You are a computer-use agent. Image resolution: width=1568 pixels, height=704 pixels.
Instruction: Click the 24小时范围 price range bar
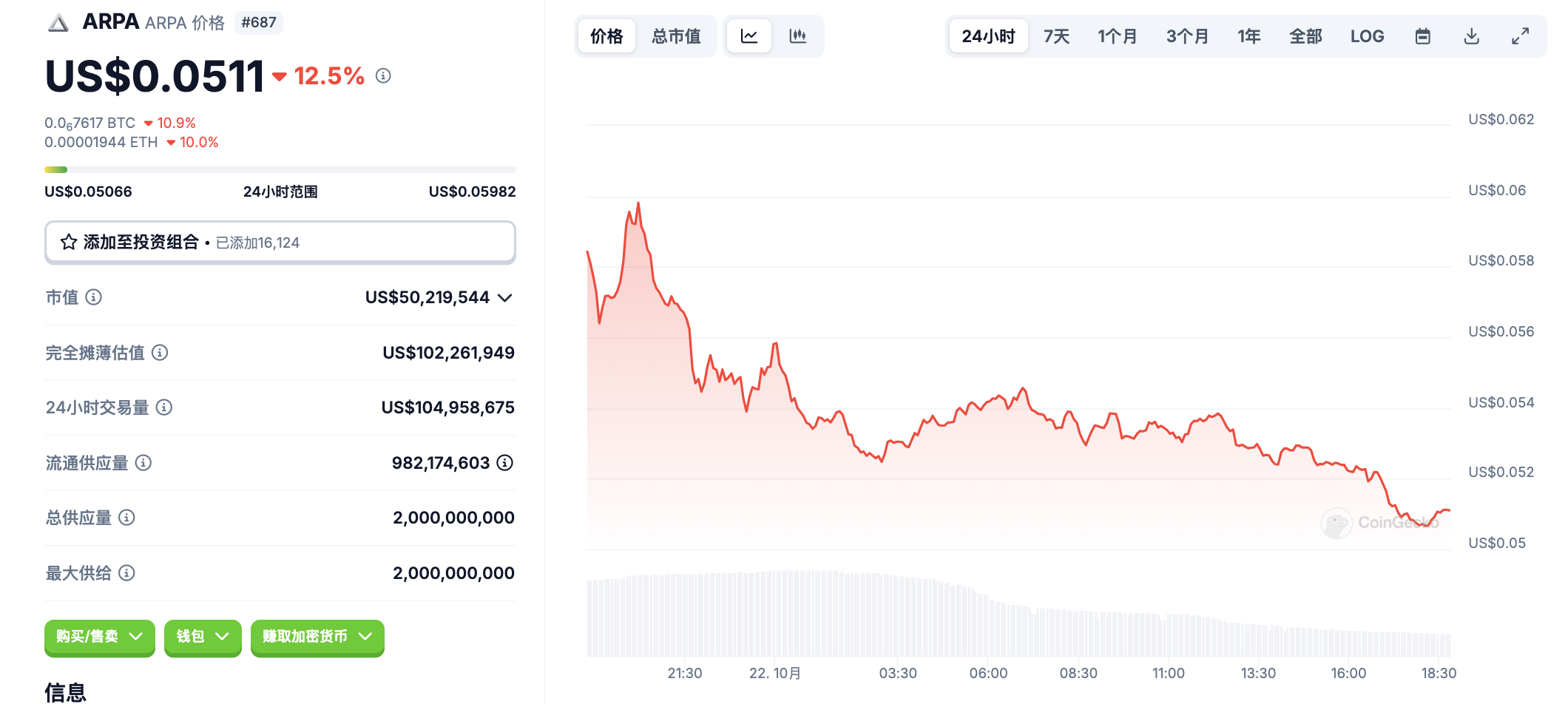click(x=280, y=170)
